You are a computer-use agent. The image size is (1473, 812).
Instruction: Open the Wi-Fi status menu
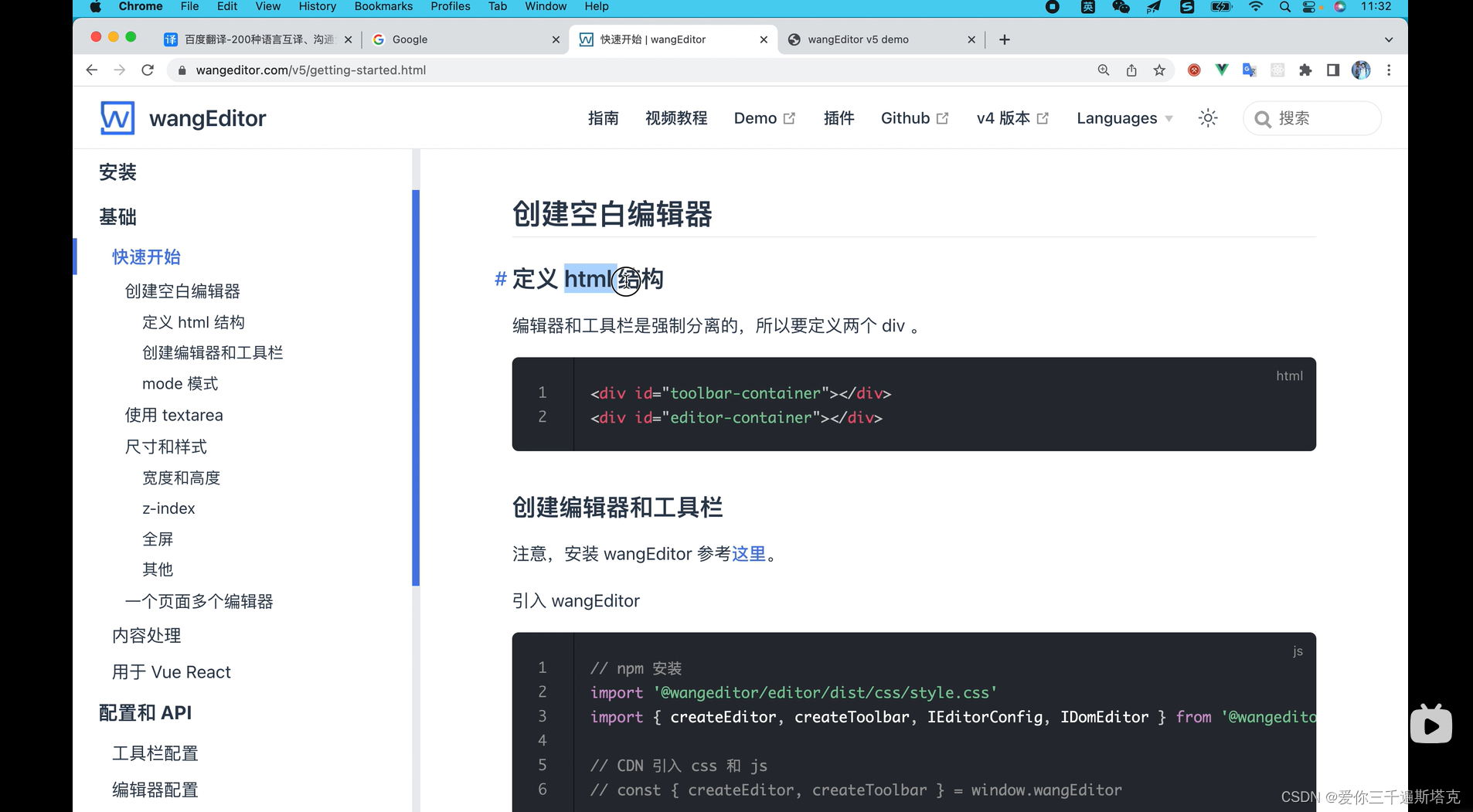point(1256,7)
